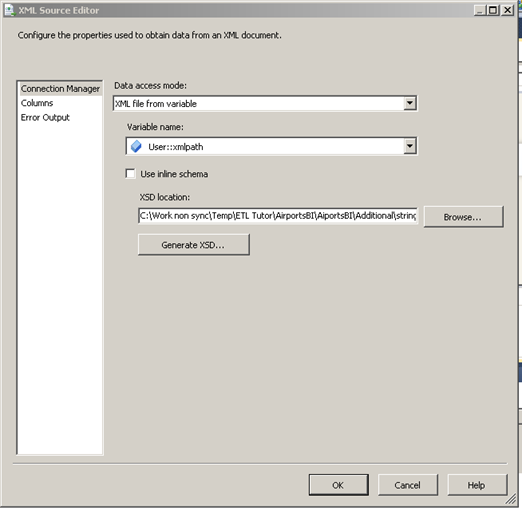Open the Variable name dropdown arrow
The height and width of the screenshot is (510, 522).
tap(410, 146)
